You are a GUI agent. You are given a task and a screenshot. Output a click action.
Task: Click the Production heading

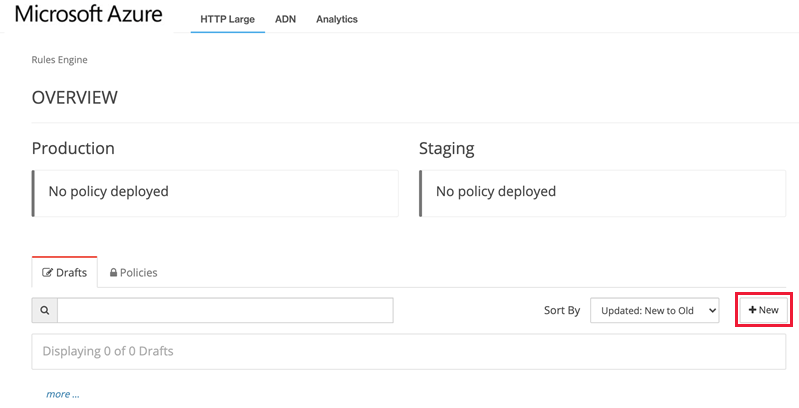(x=73, y=148)
